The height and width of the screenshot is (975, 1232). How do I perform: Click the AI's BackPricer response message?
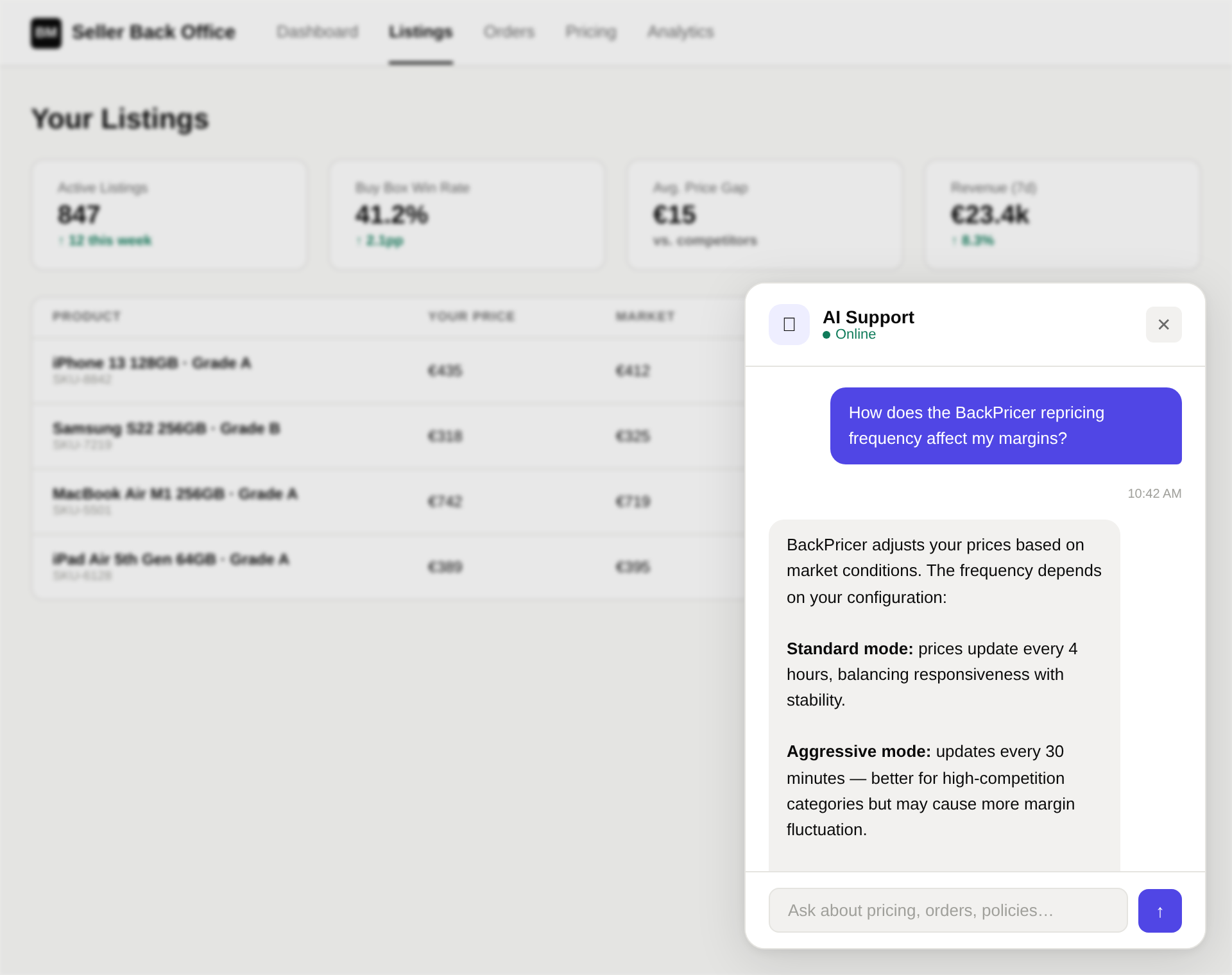[945, 686]
